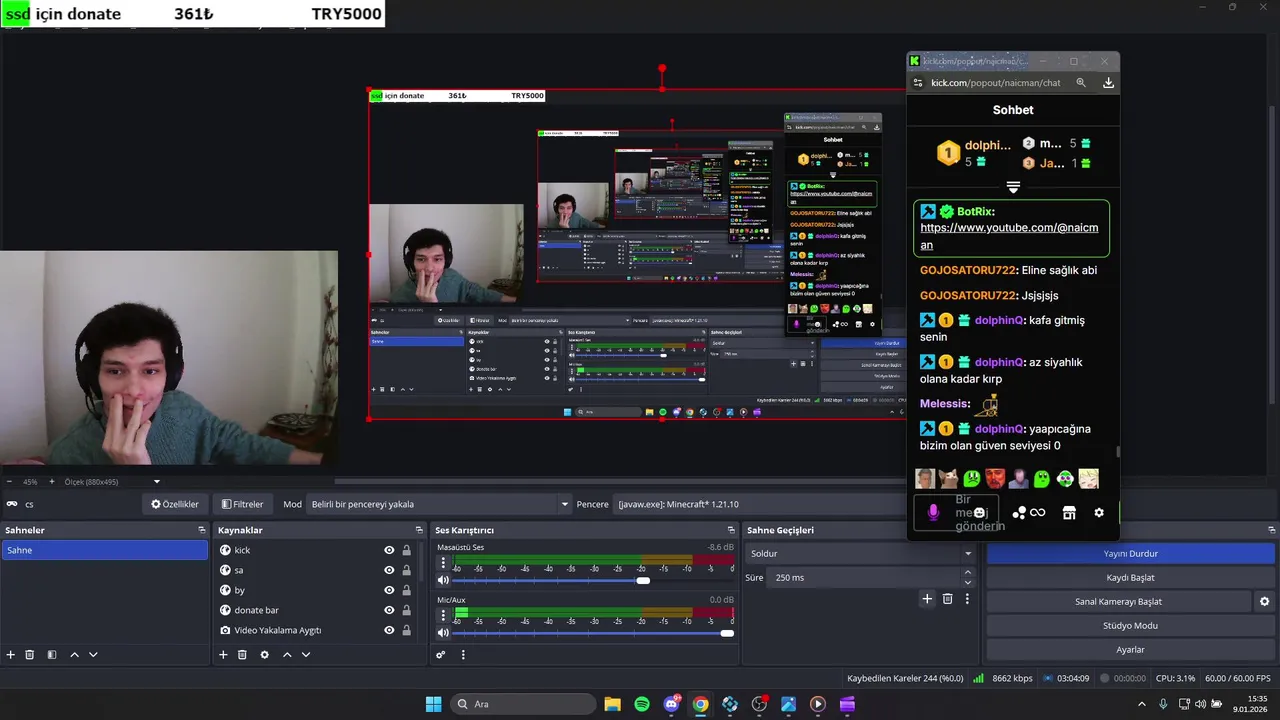The image size is (1280, 720).
Task: Undock the Kaynaklar panel
Action: coord(419,530)
